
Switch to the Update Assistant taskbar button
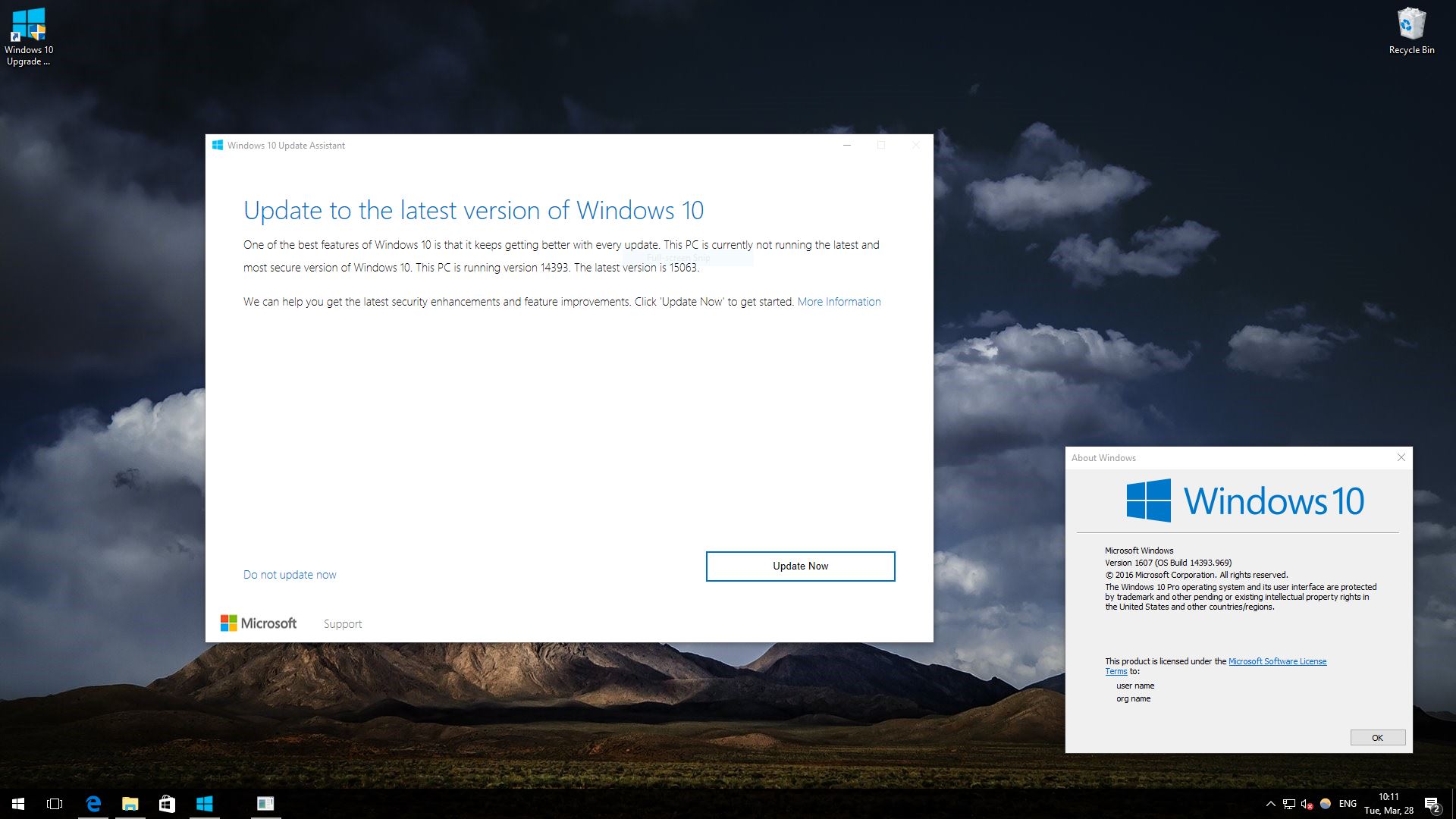[x=205, y=804]
